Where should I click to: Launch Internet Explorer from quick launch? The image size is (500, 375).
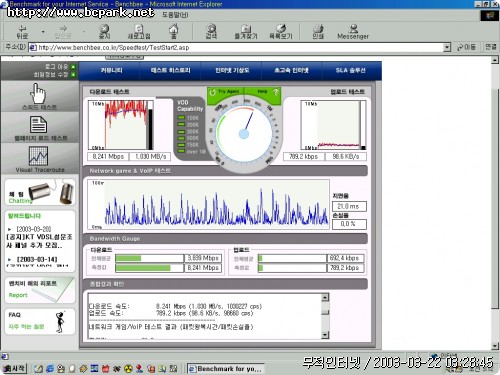[x=50, y=369]
